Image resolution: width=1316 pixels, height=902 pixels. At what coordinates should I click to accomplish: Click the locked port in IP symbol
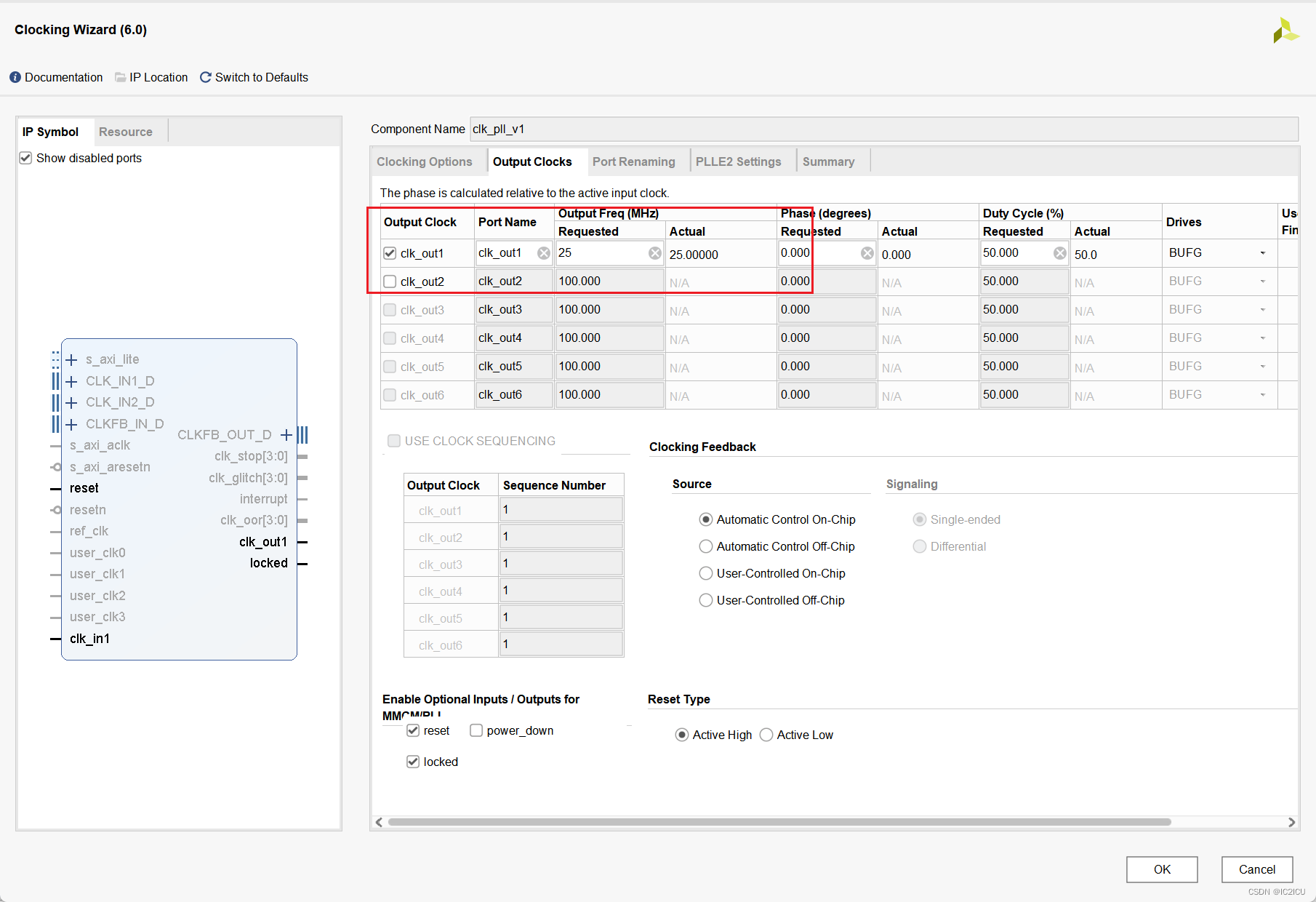(x=269, y=563)
